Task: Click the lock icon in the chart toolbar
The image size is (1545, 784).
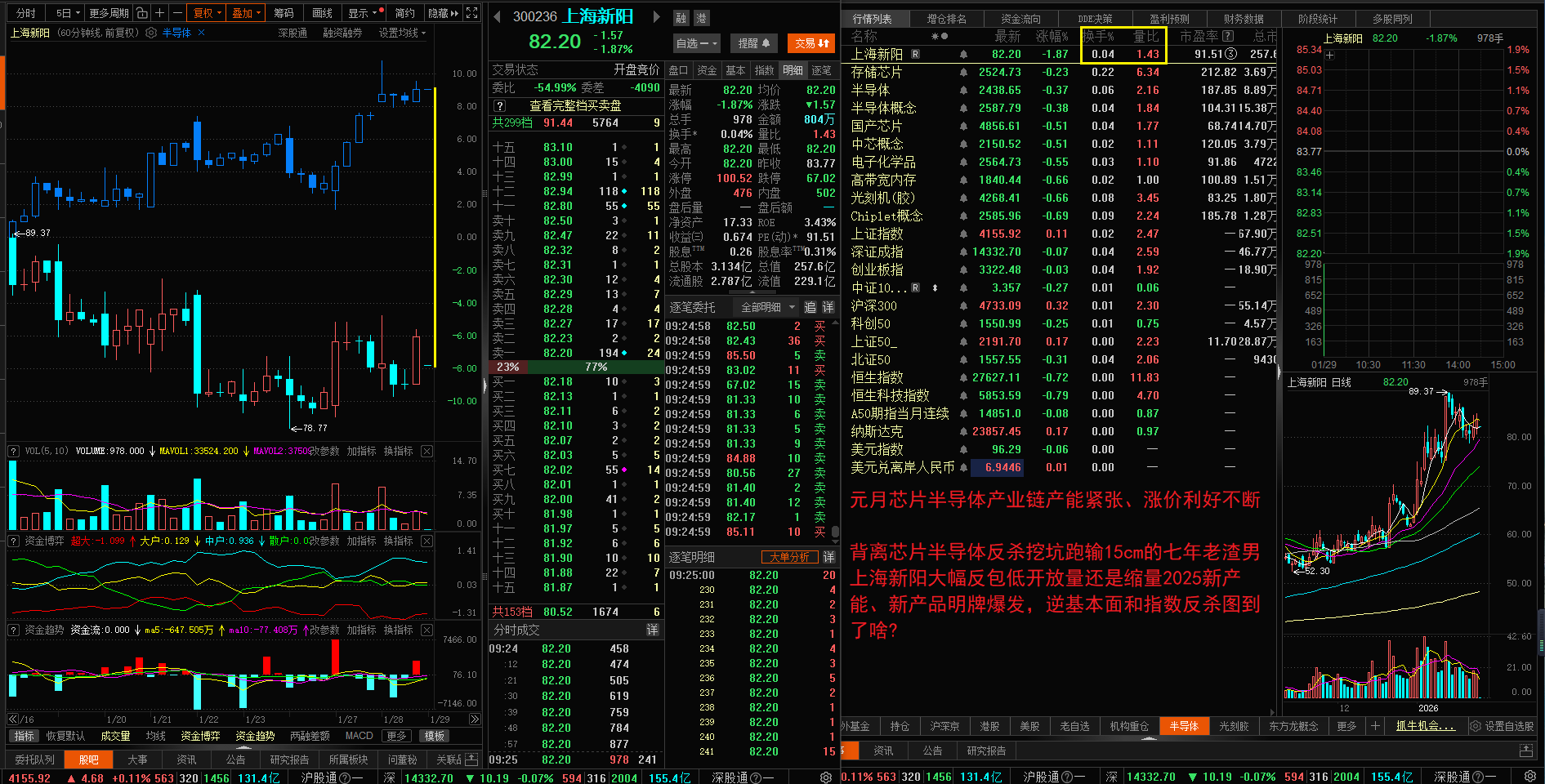Action: 142,13
